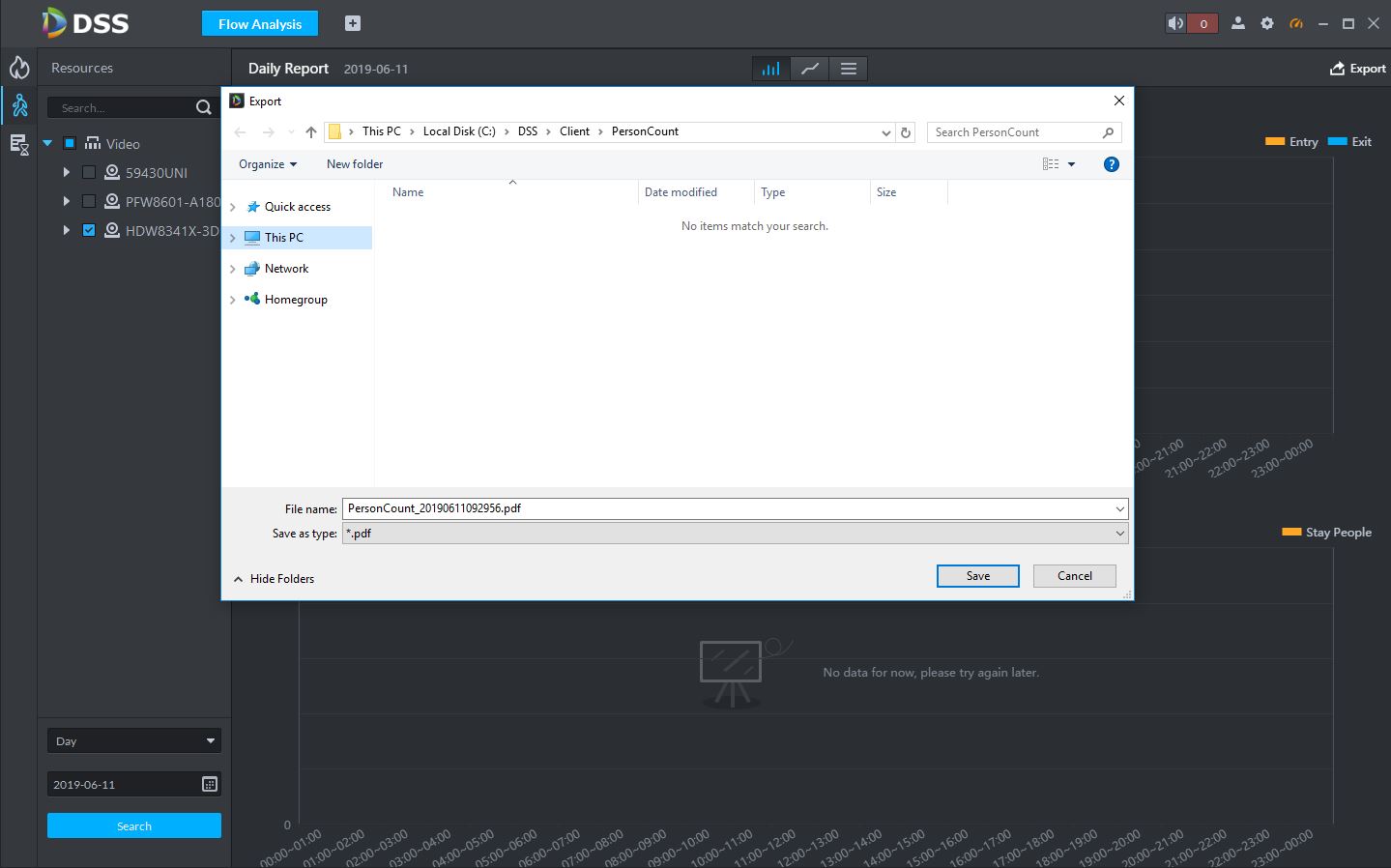Switch to bar chart view
This screenshot has width=1391, height=868.
[x=770, y=69]
